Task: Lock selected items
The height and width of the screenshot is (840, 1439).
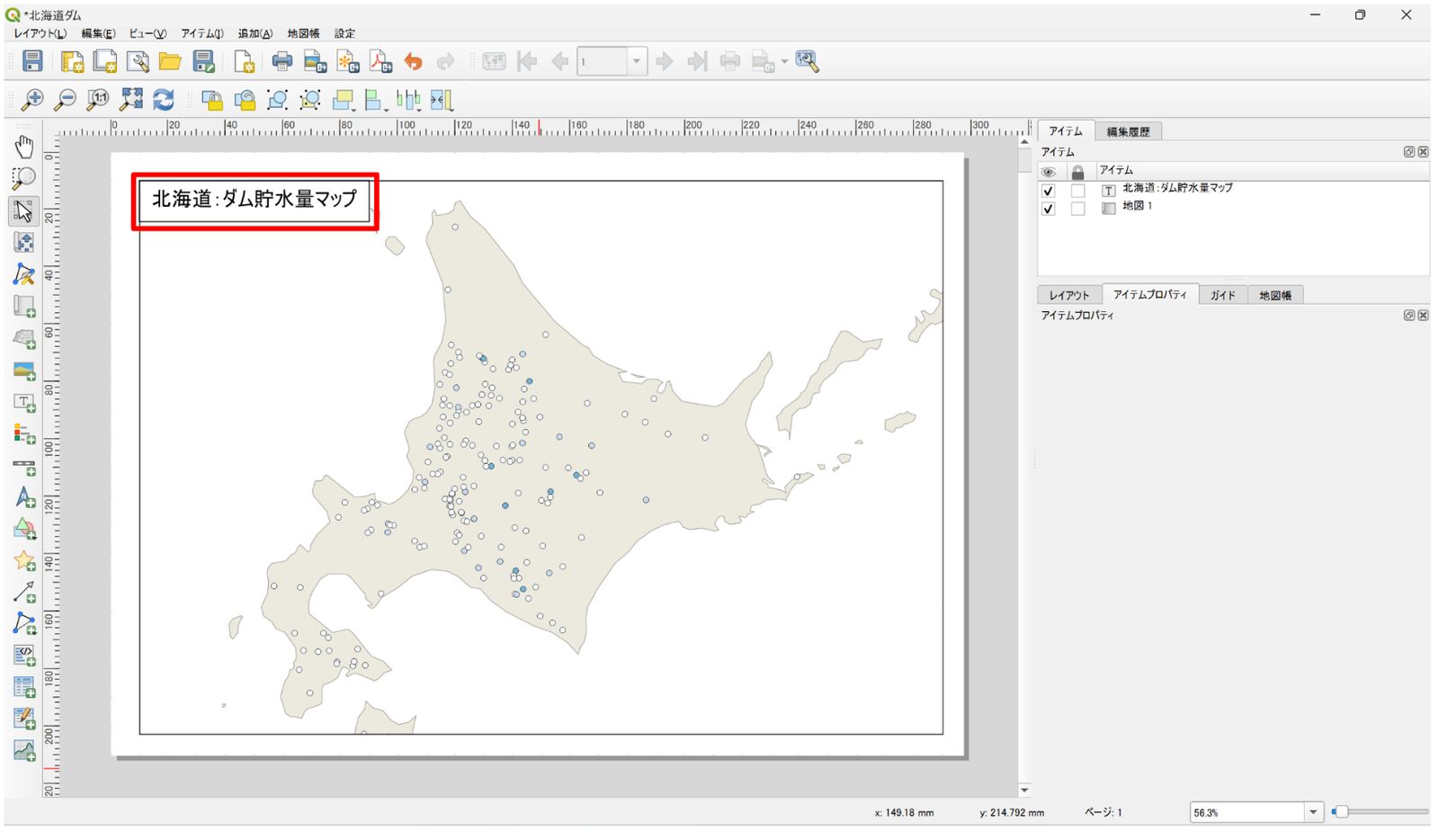Action: tap(212, 99)
